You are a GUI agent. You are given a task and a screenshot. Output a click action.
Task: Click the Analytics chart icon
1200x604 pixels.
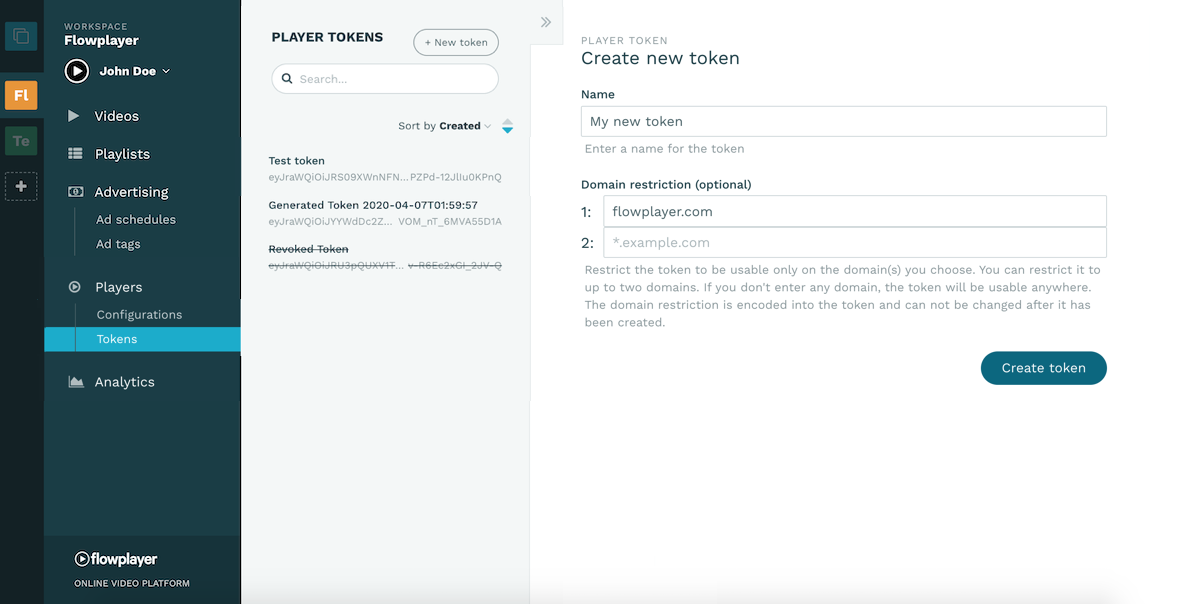tap(75, 382)
